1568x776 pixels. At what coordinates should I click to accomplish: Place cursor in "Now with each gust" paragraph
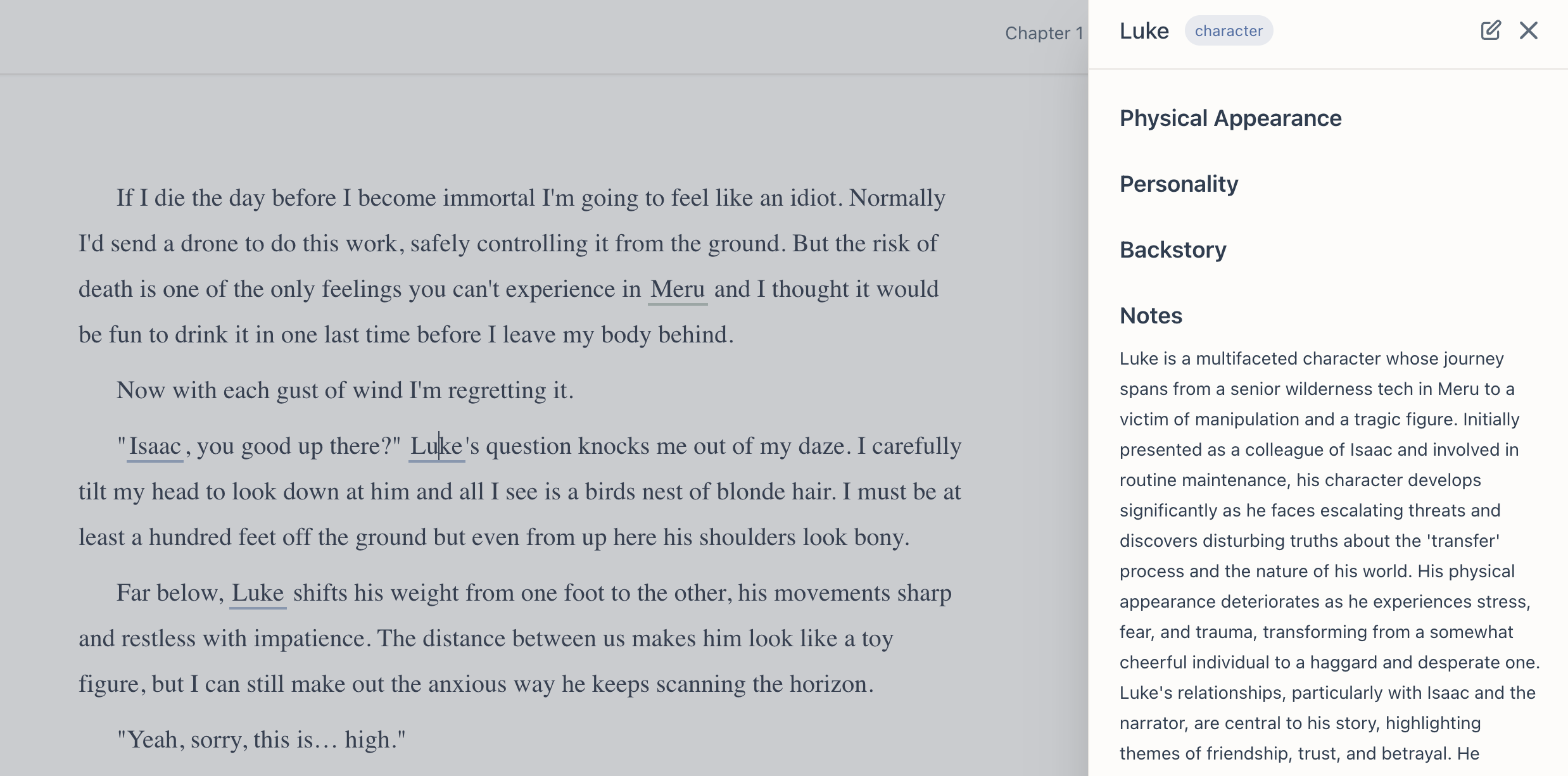click(x=345, y=391)
